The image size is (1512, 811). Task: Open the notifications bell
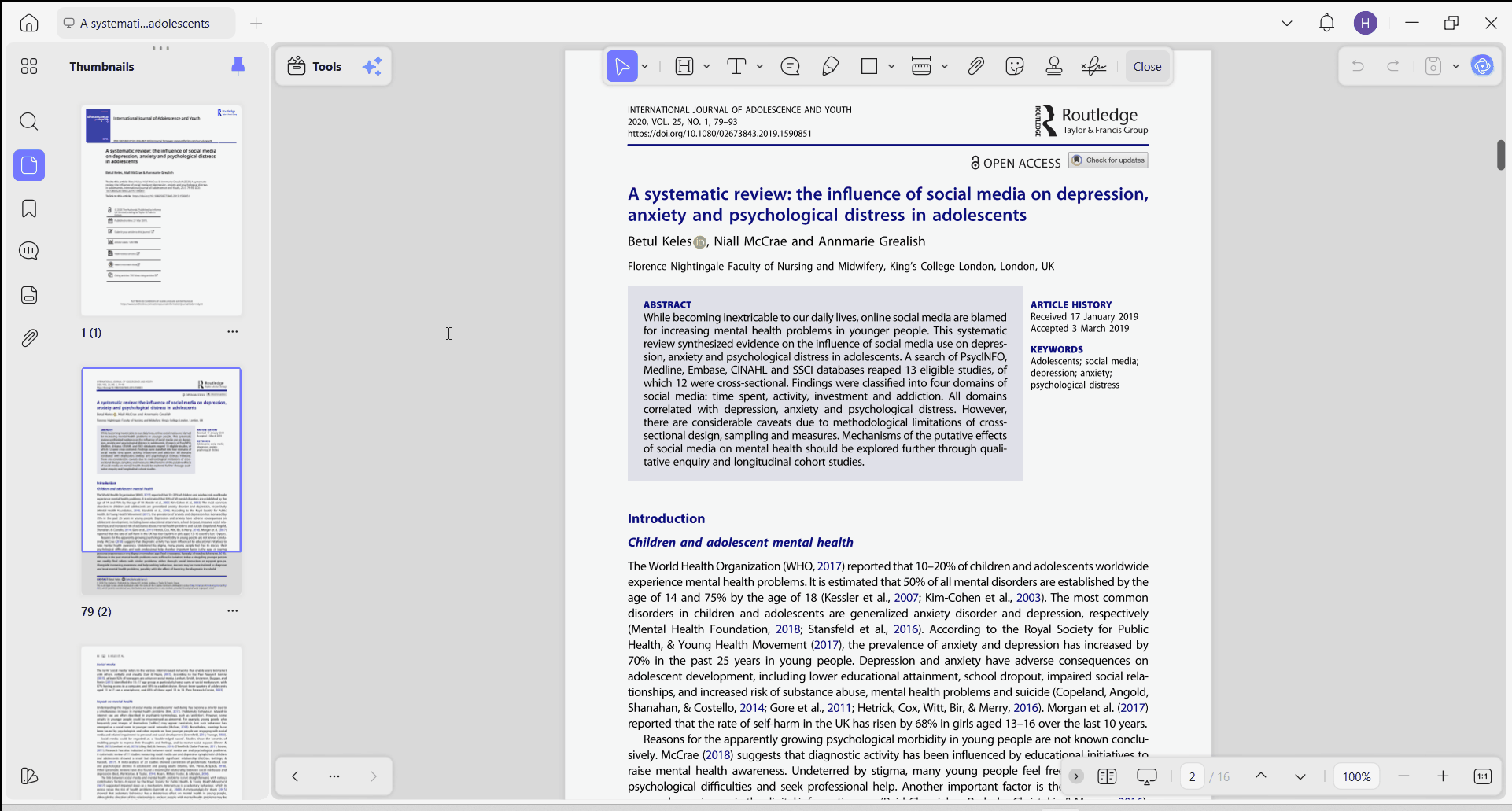pyautogui.click(x=1326, y=24)
